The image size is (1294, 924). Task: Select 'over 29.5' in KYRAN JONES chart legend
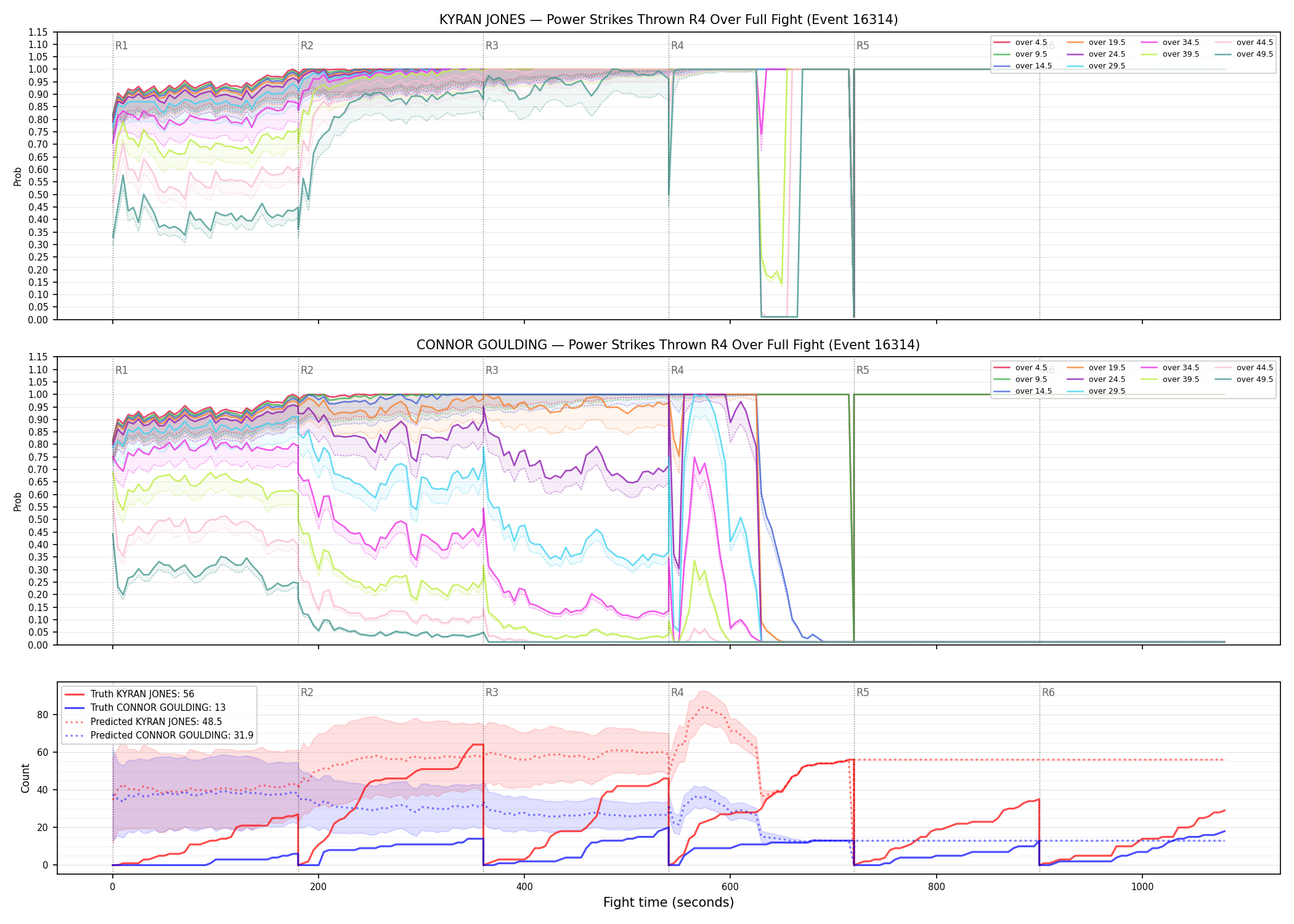(1096, 66)
